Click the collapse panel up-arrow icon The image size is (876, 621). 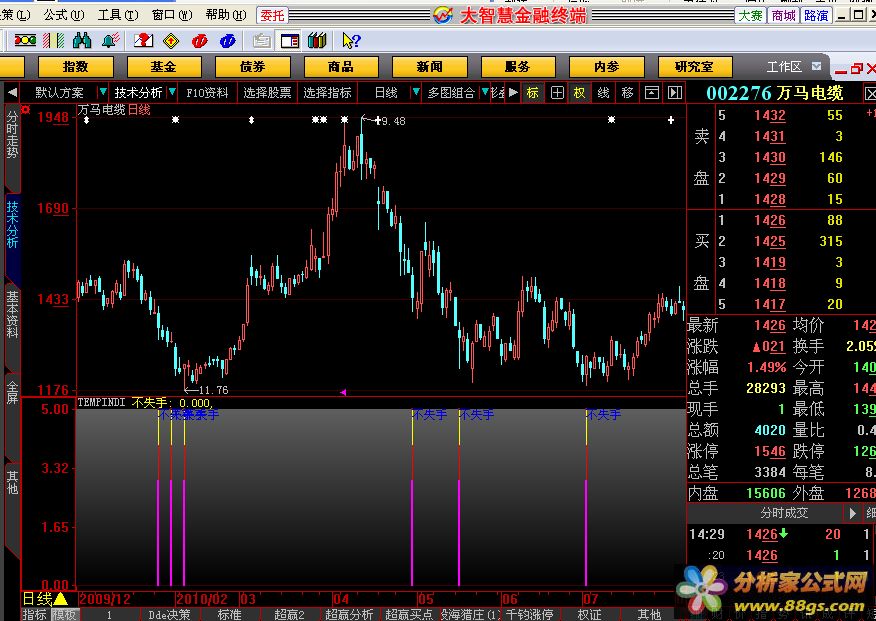coord(651,93)
